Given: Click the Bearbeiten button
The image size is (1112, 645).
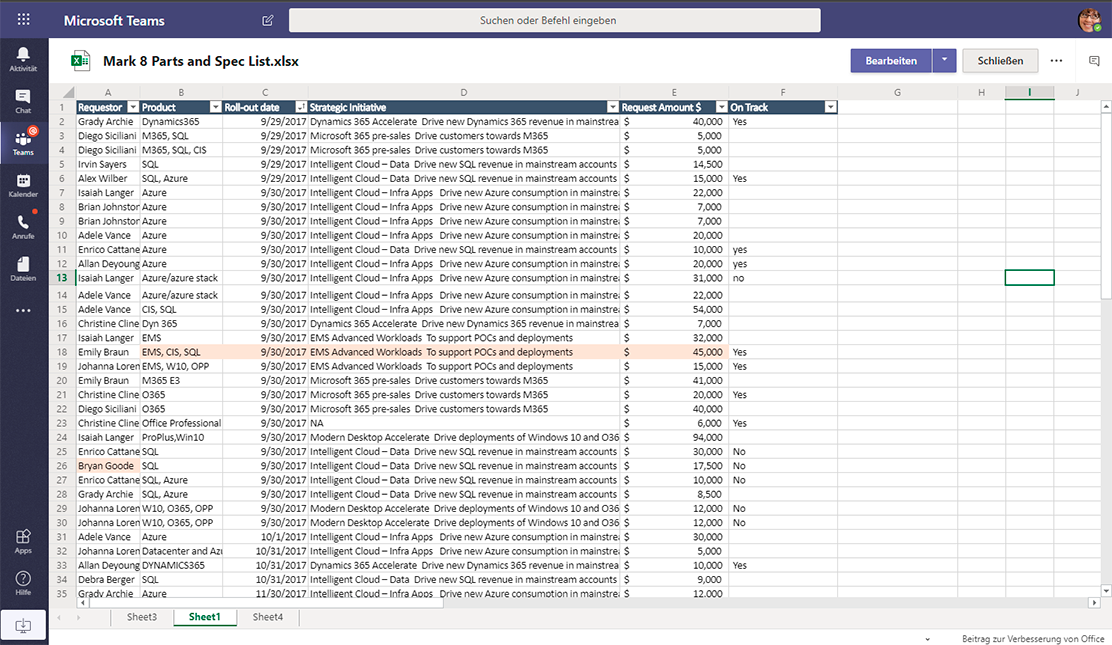Looking at the screenshot, I should (891, 60).
